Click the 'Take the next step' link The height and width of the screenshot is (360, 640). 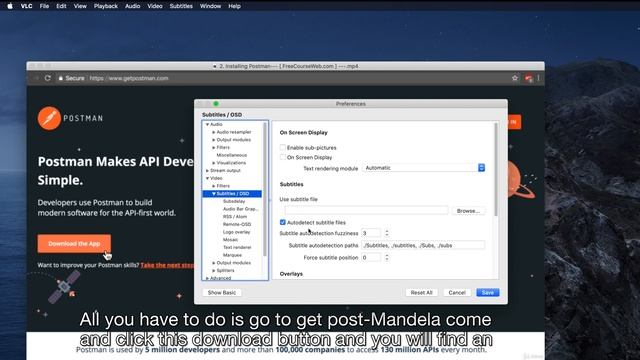click(x=167, y=265)
